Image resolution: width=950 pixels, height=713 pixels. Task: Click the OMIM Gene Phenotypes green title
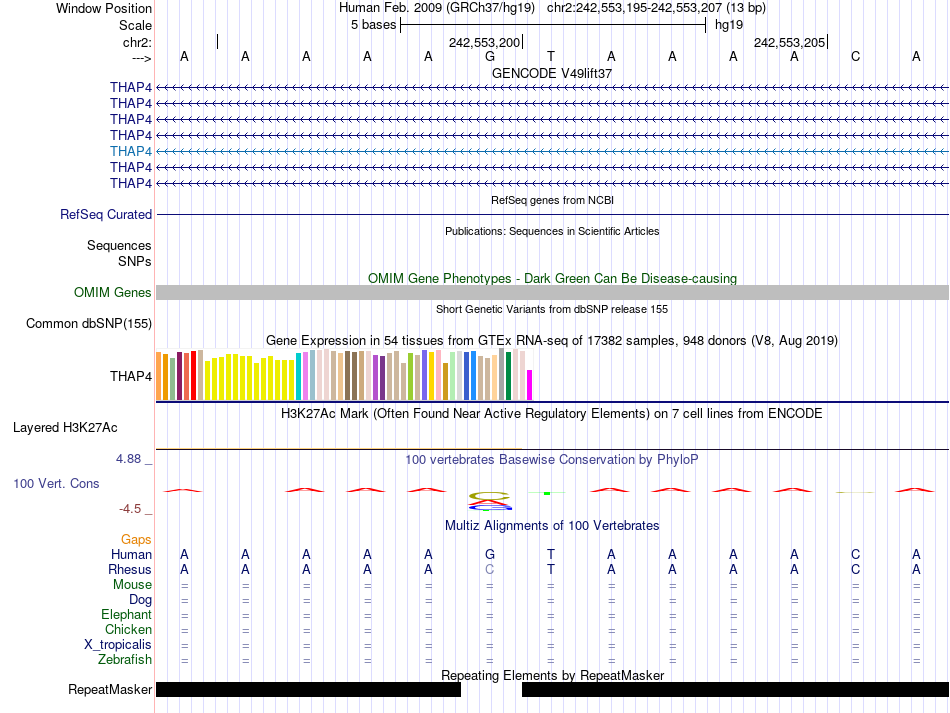tap(552, 278)
